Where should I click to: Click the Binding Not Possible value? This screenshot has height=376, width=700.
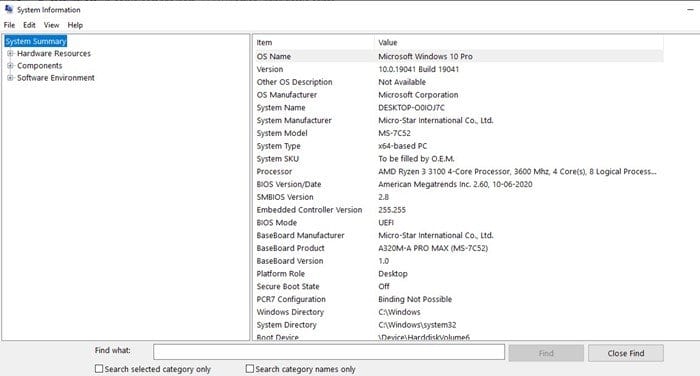[415, 299]
